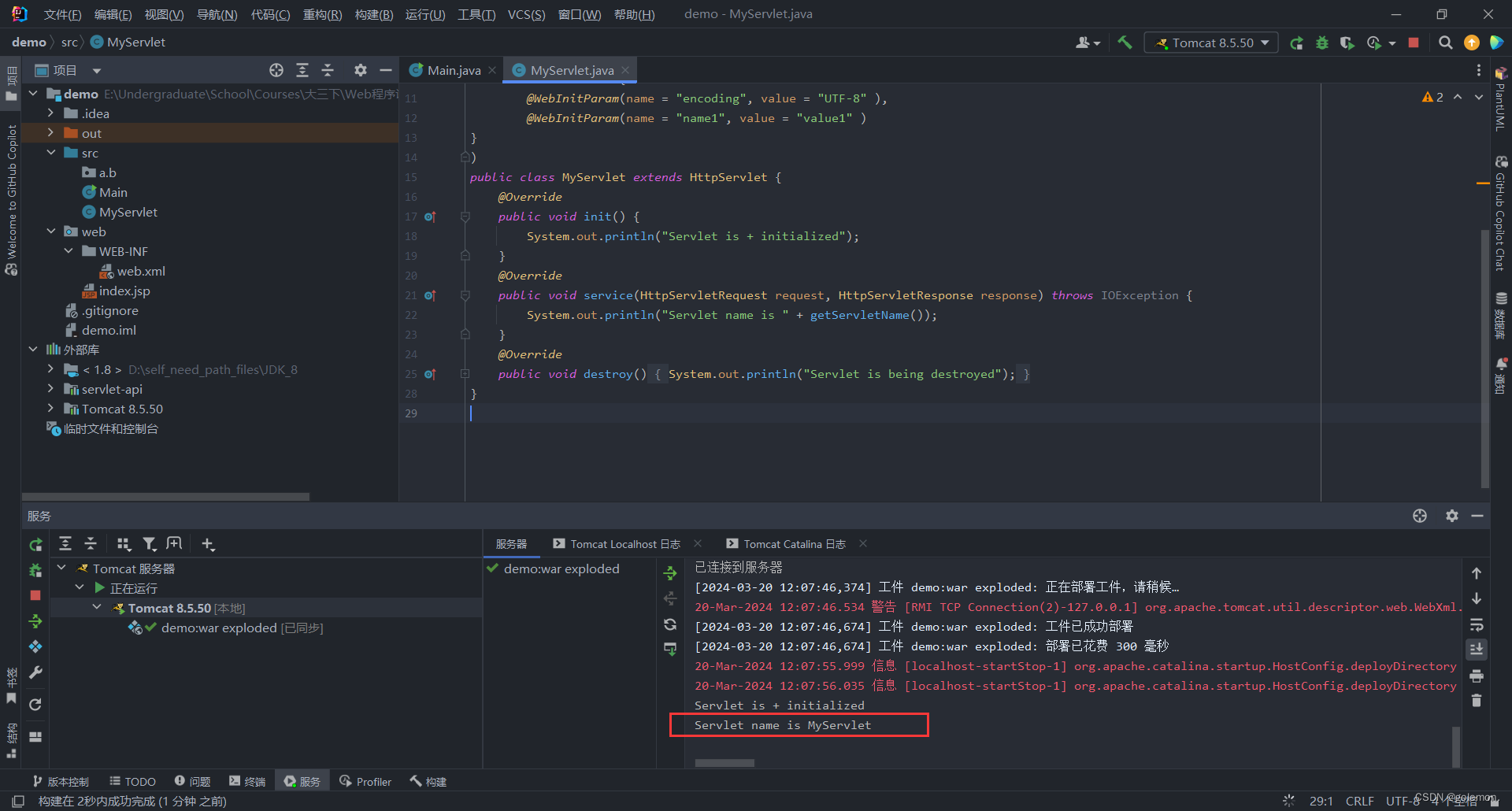Clear console with the trash icon
The width and height of the screenshot is (1512, 811).
[1477, 701]
